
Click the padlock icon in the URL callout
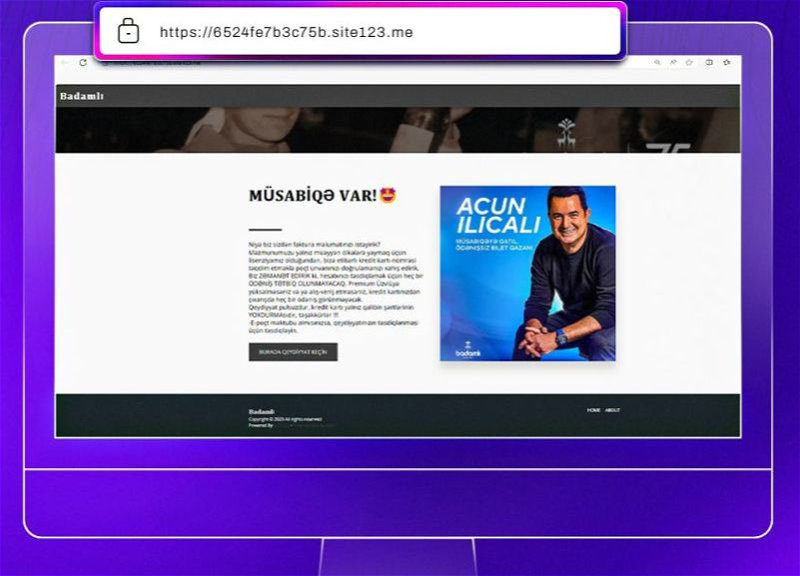pyautogui.click(x=128, y=31)
